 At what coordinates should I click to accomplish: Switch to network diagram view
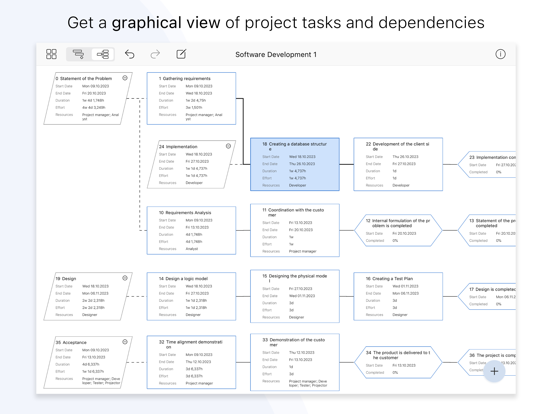tap(103, 54)
